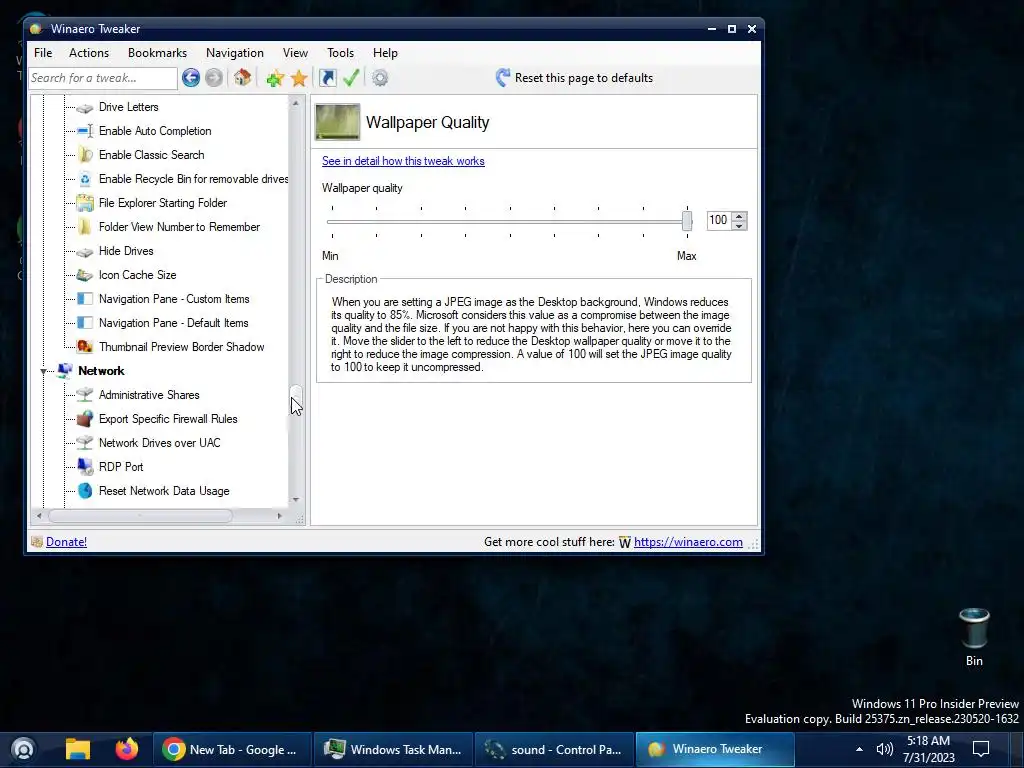Click the Forward navigation arrow icon

[x=214, y=78]
